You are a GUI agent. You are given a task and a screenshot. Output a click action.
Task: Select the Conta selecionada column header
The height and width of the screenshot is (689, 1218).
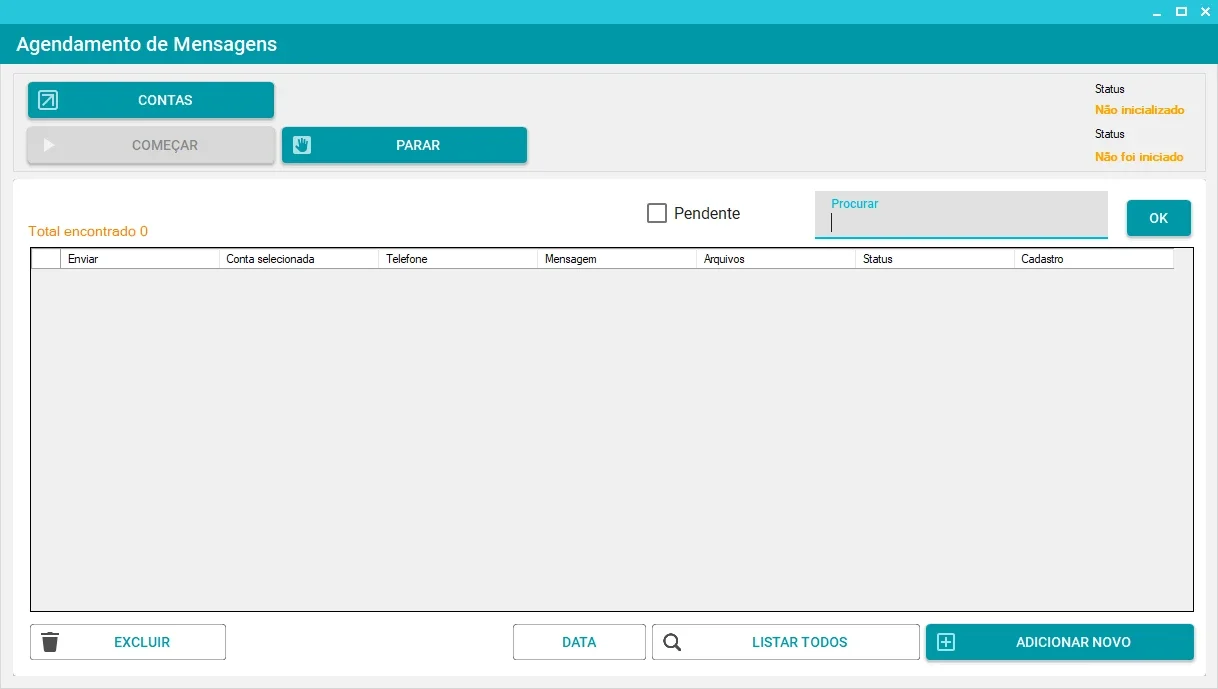(x=299, y=259)
